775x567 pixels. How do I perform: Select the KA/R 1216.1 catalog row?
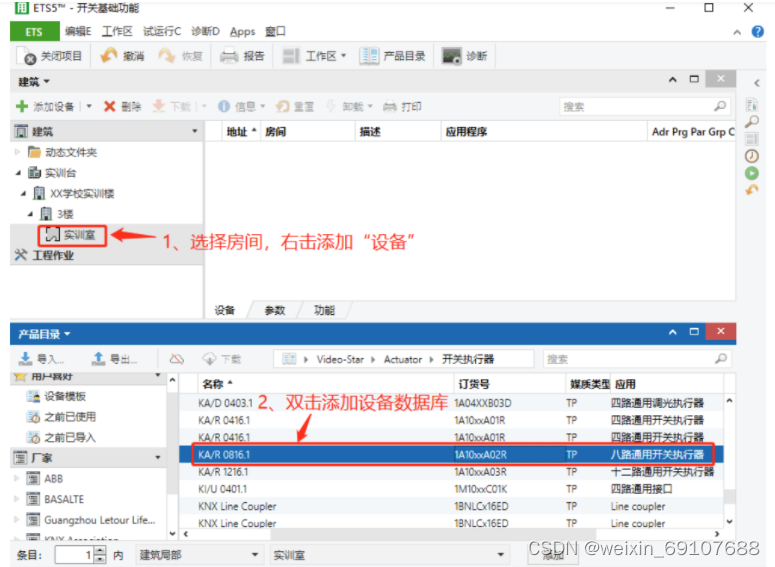point(451,472)
